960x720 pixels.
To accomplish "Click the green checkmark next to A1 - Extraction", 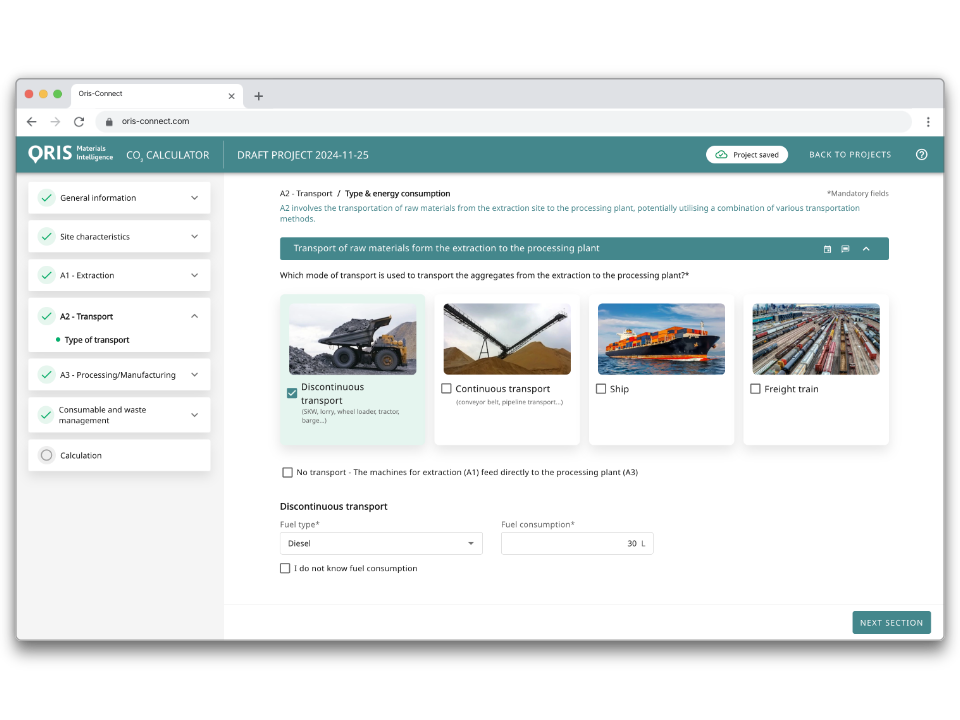I will coord(46,275).
